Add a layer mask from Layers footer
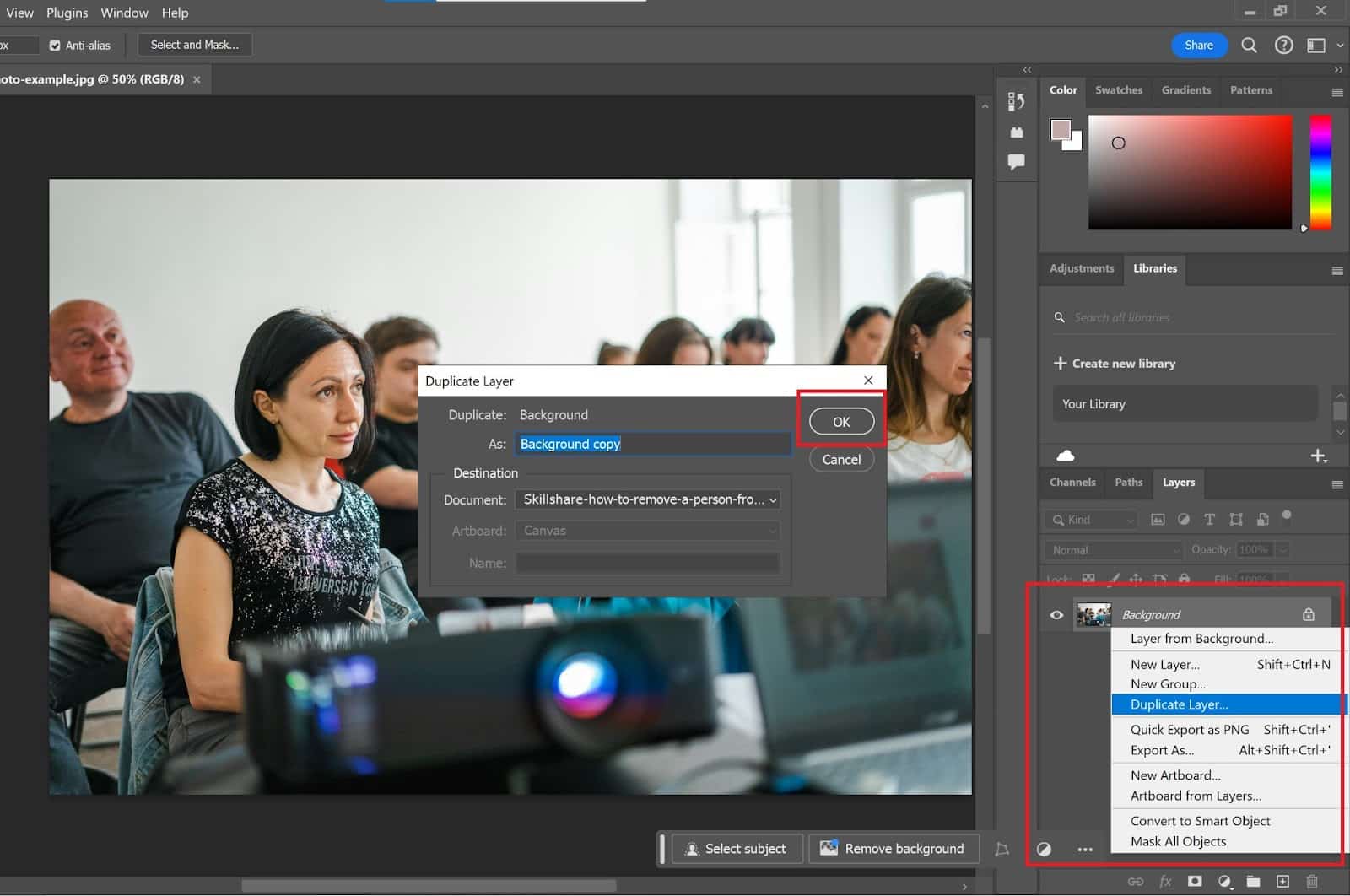This screenshot has width=1350, height=896. 1195,882
